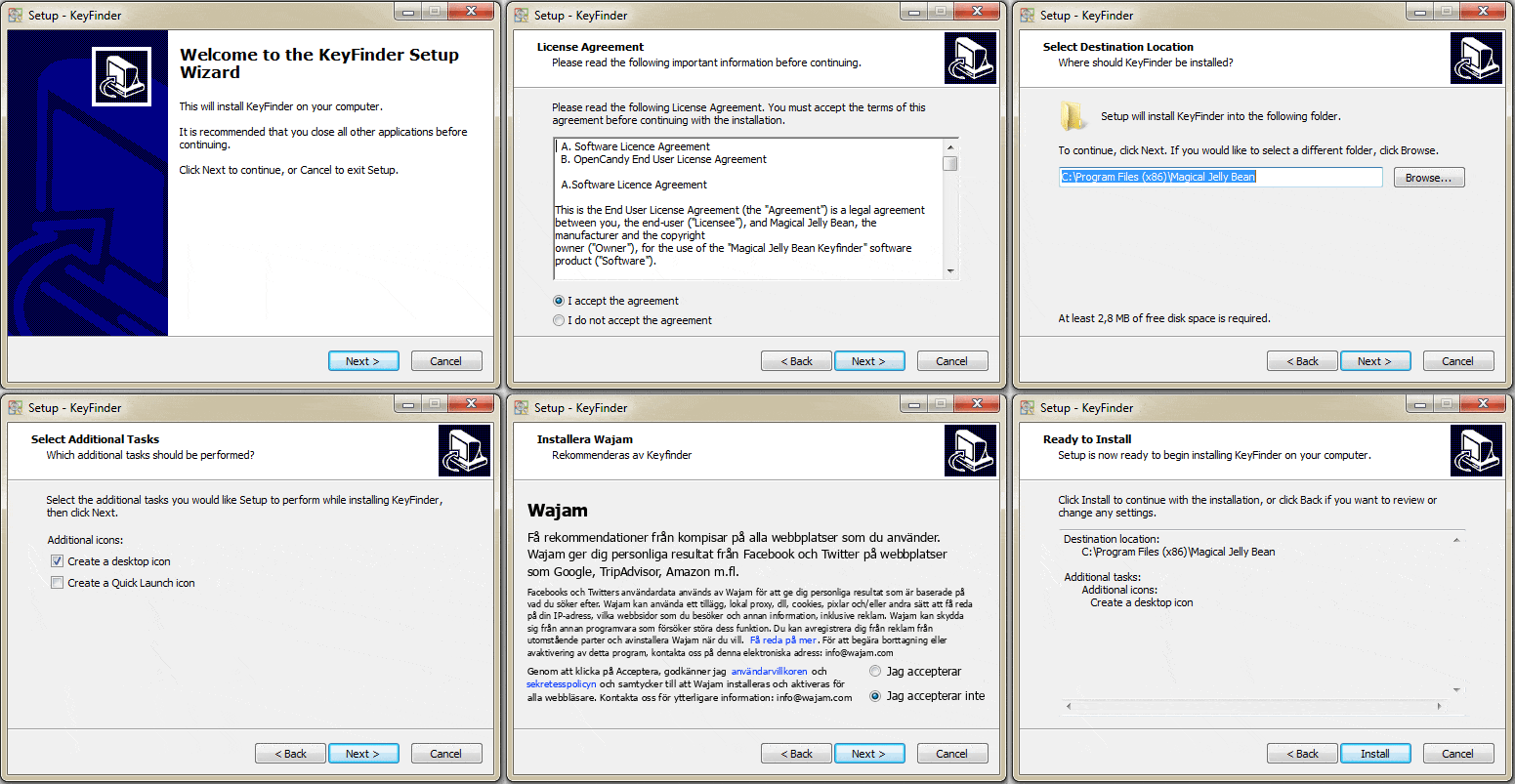Viewport: 1515px width, 784px height.
Task: Click Next in the Welcome wizard window
Action: pos(363,360)
